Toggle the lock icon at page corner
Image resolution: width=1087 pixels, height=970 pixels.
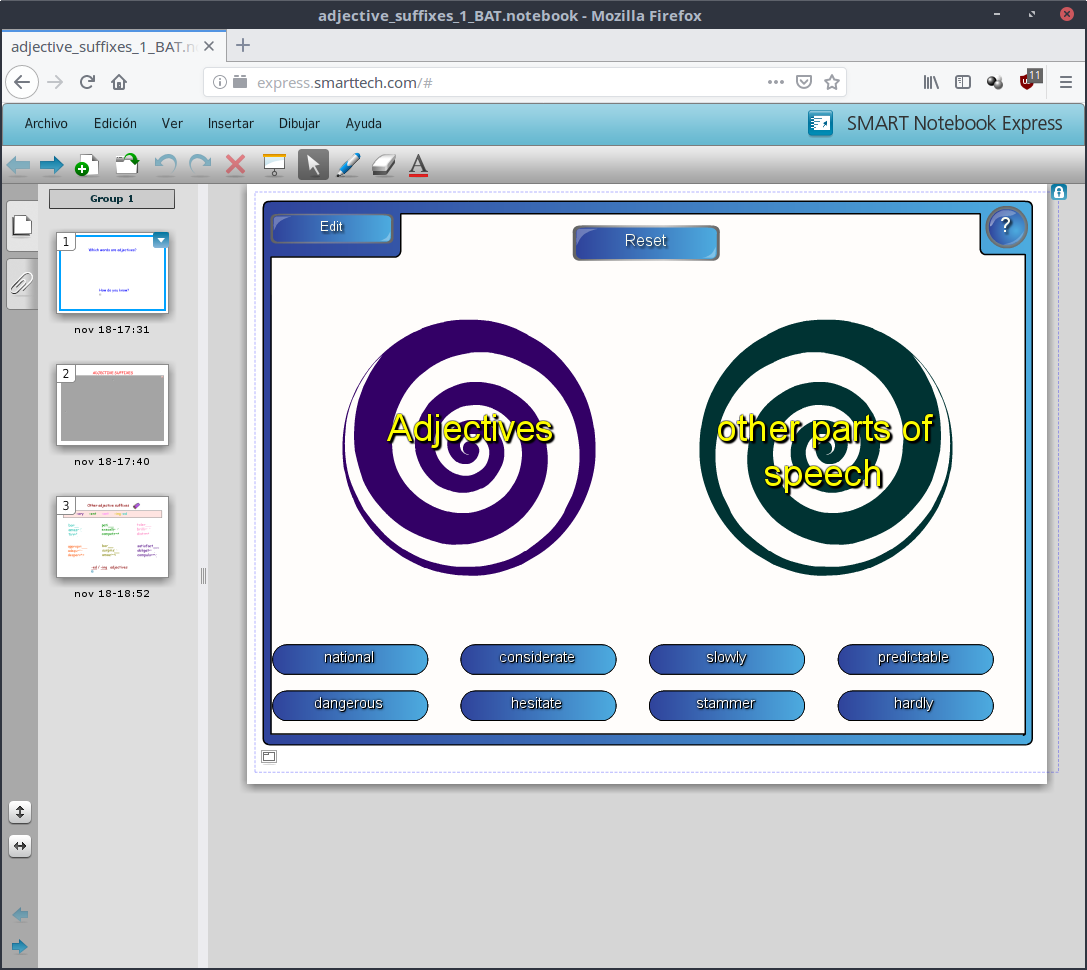click(1059, 191)
